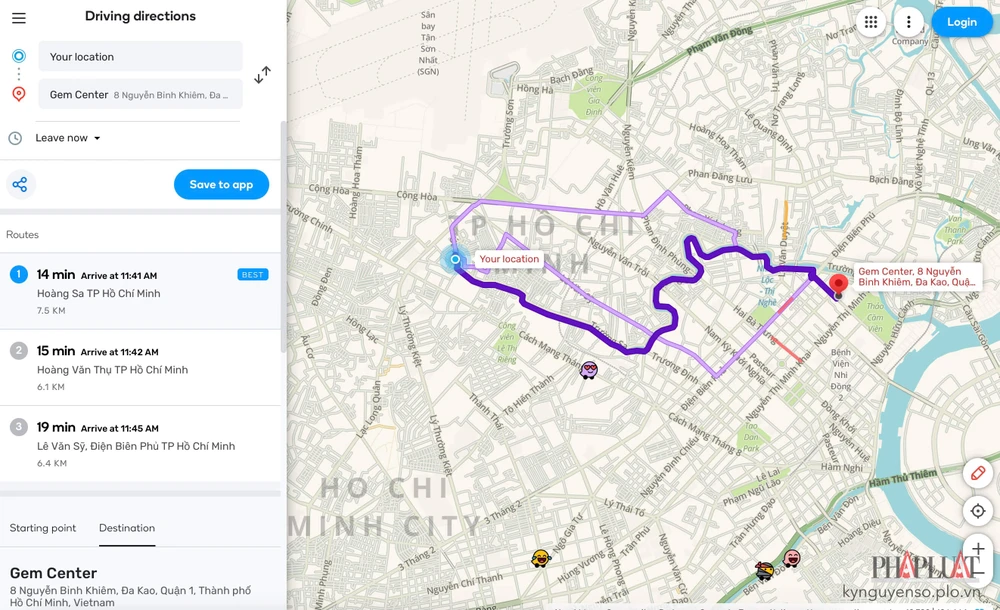This screenshot has height=610, width=1000.
Task: Click the locate-me crosshair icon
Action: tap(978, 511)
